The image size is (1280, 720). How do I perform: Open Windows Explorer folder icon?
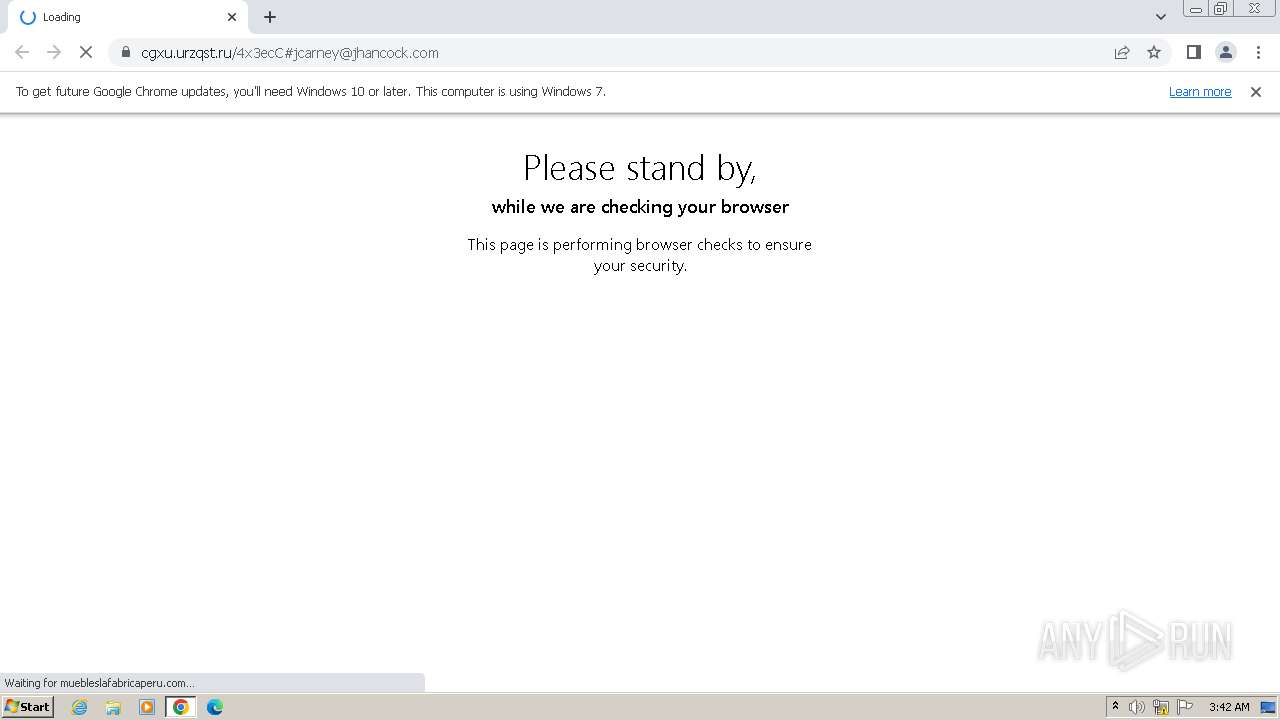tap(113, 707)
